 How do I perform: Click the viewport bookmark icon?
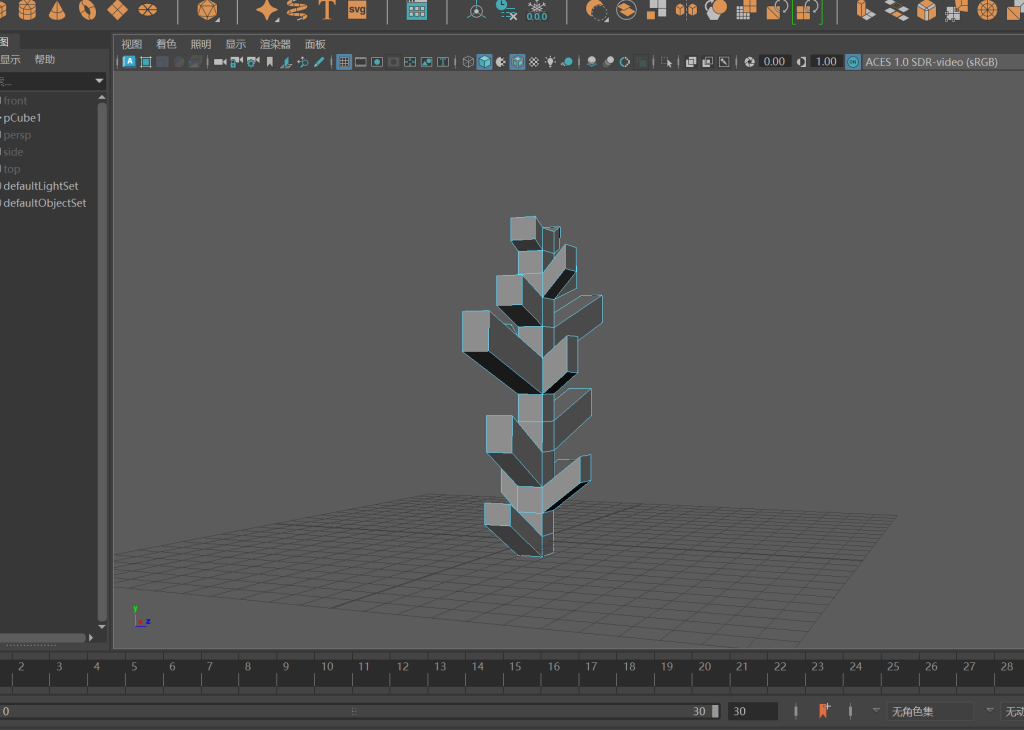tap(270, 62)
